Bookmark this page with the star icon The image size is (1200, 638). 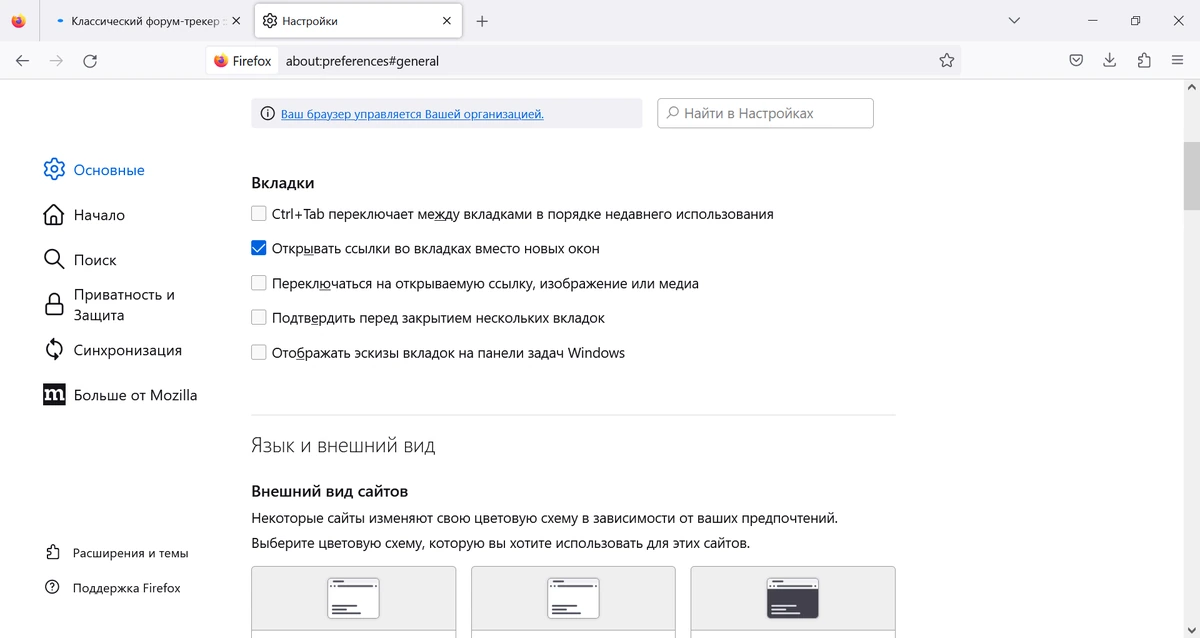coord(946,61)
